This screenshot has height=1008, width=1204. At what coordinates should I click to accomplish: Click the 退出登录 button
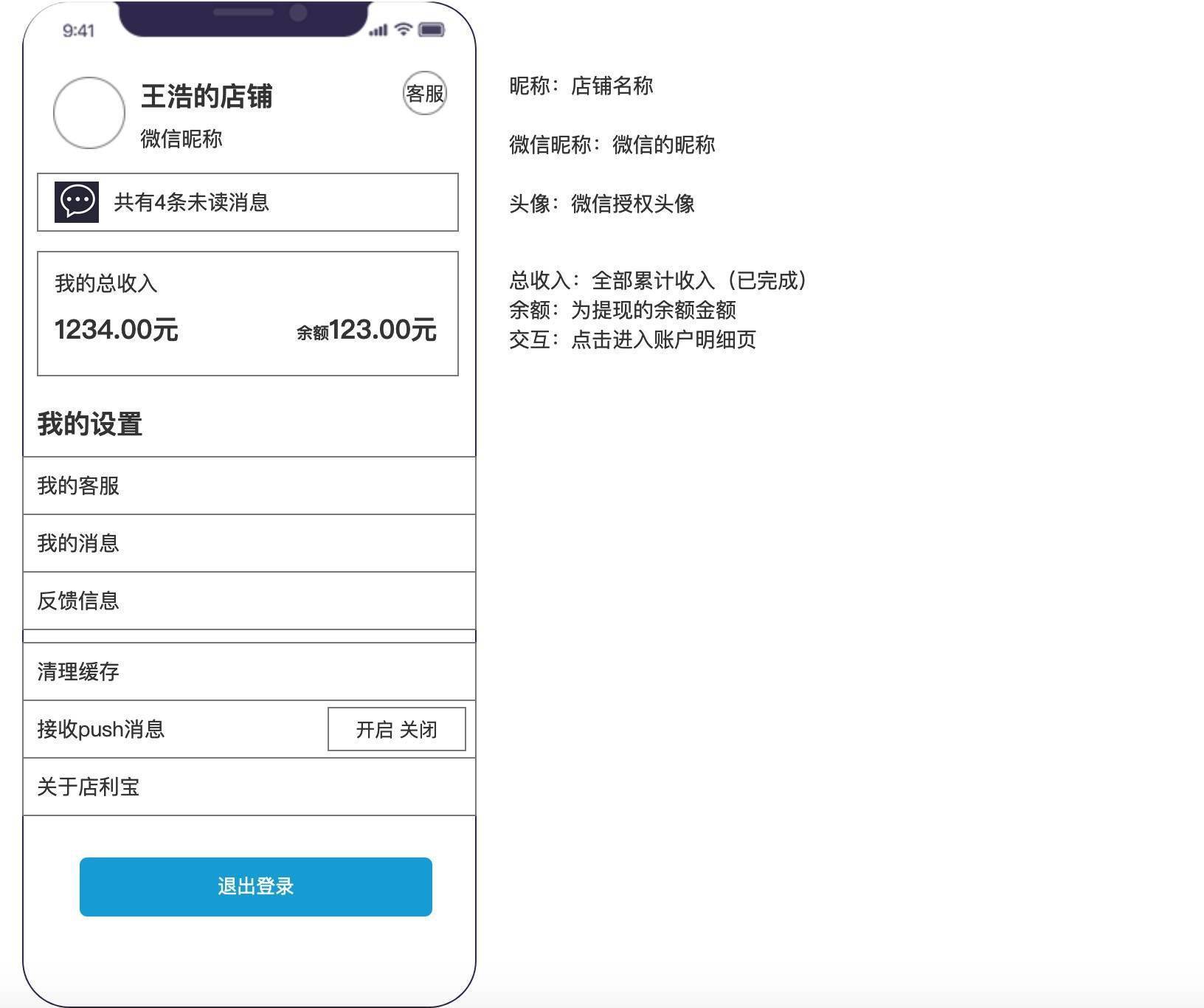click(256, 887)
